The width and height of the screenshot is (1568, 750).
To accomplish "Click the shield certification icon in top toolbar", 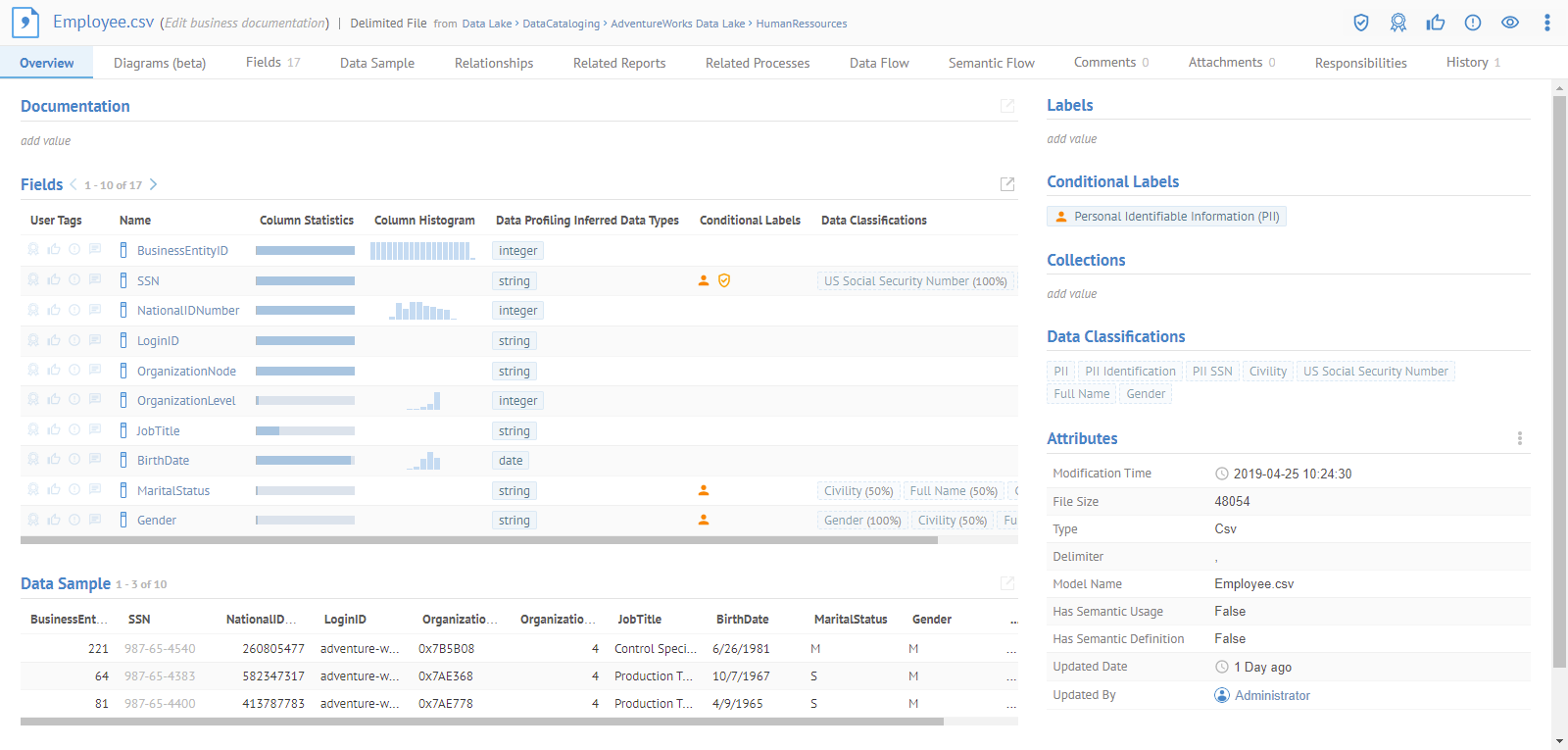I will (x=1360, y=23).
